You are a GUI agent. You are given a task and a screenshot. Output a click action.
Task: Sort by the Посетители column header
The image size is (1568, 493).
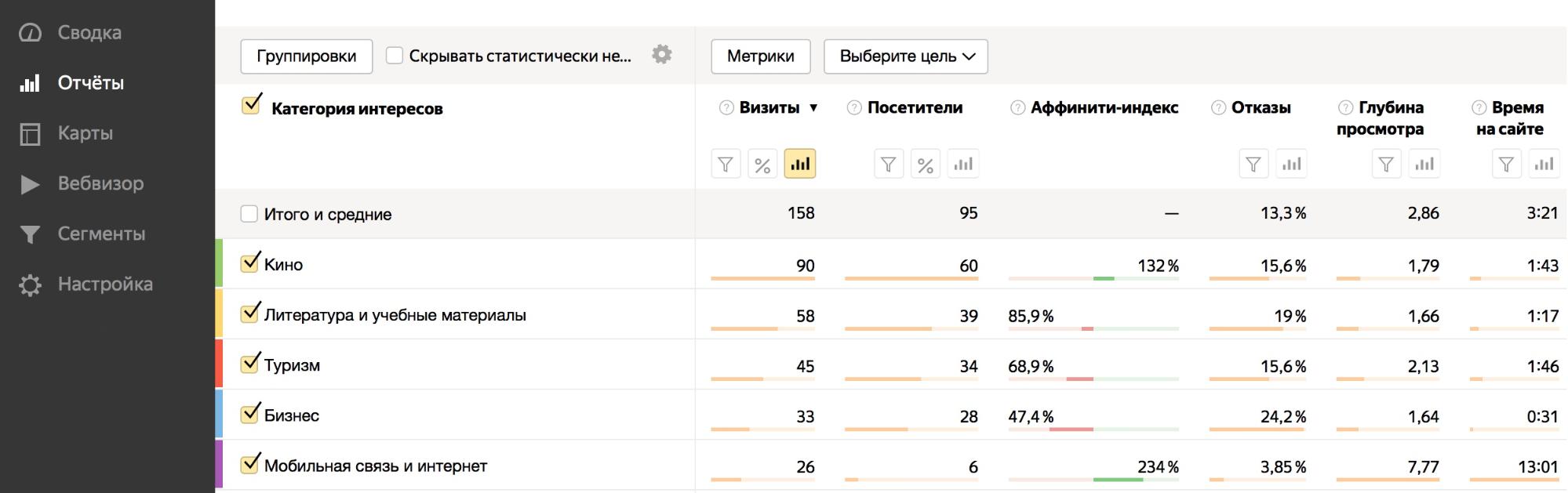click(915, 108)
